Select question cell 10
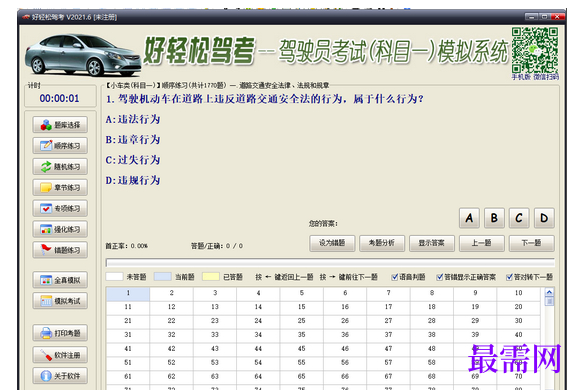Screen dimensions: 580x390 (x=518, y=293)
